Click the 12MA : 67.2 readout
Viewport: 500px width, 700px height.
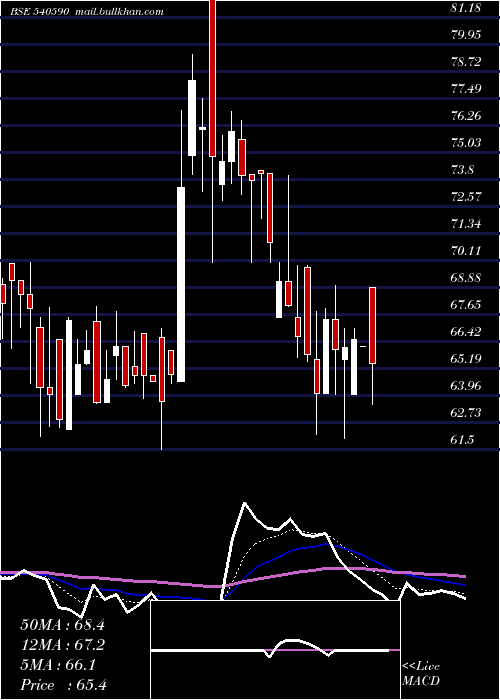(62, 645)
